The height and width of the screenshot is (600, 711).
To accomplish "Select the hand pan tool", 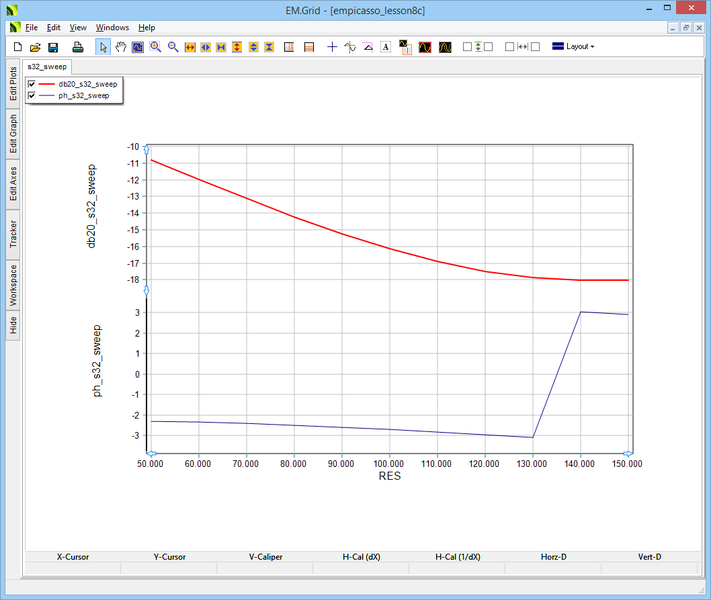I will tap(121, 47).
